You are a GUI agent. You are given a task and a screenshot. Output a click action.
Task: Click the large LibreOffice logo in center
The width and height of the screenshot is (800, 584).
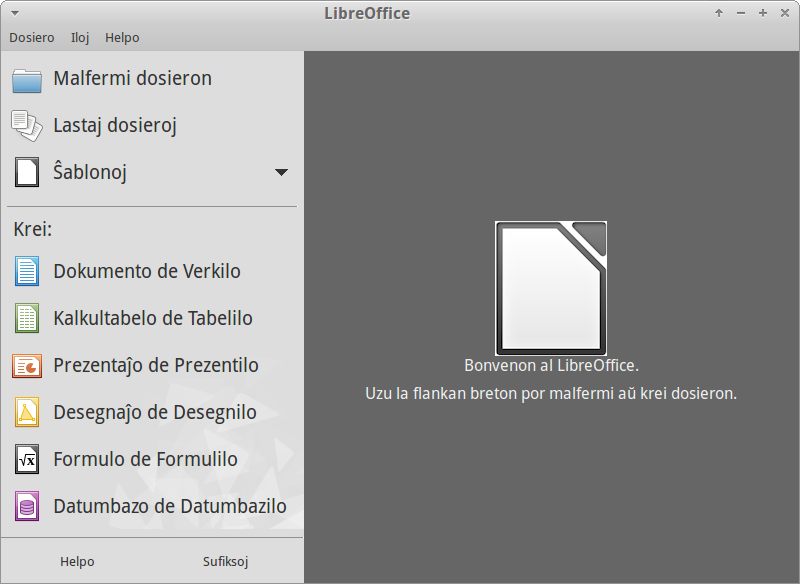551,288
